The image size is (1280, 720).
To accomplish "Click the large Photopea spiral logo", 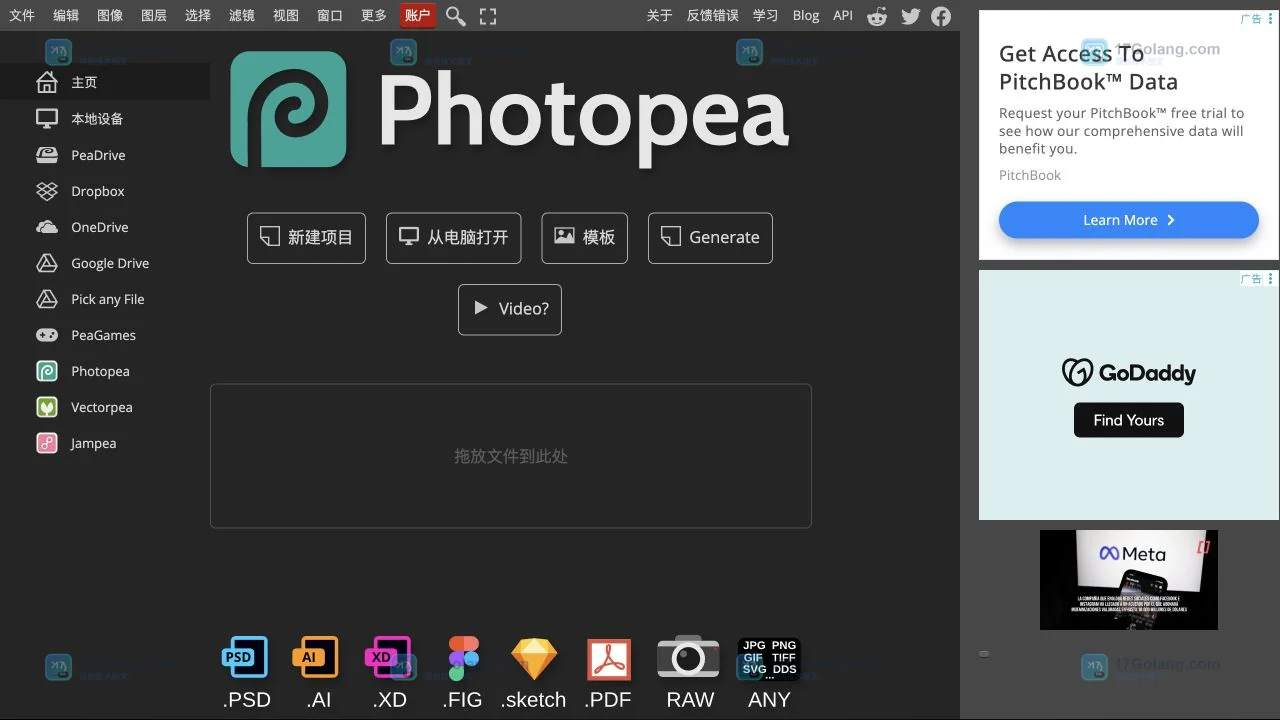I will [x=288, y=110].
